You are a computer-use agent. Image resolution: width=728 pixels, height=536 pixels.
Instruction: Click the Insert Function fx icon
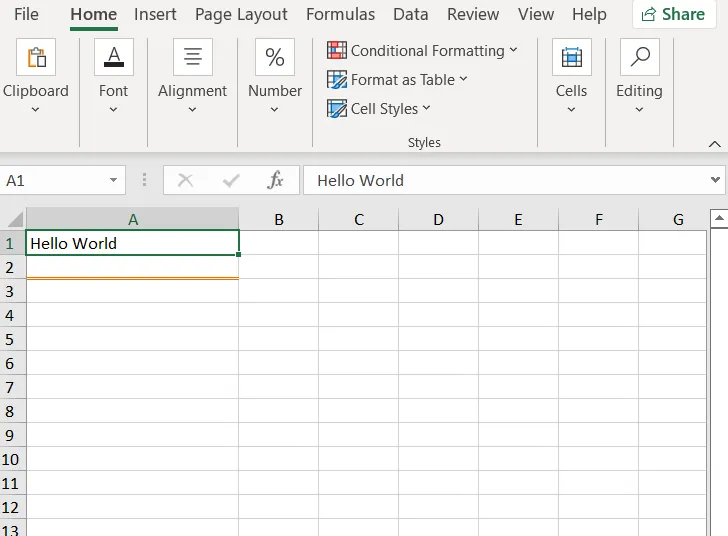click(275, 180)
